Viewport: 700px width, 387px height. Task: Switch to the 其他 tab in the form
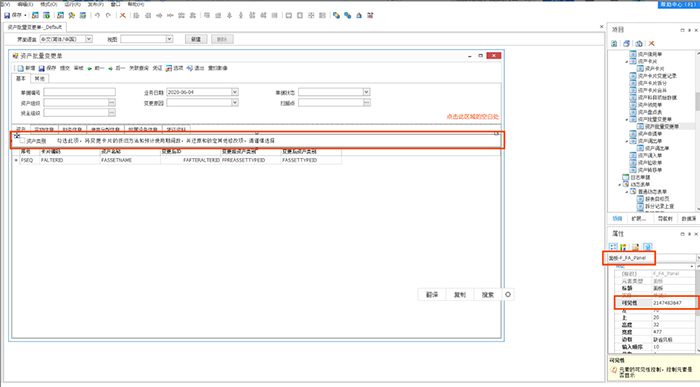[40, 79]
